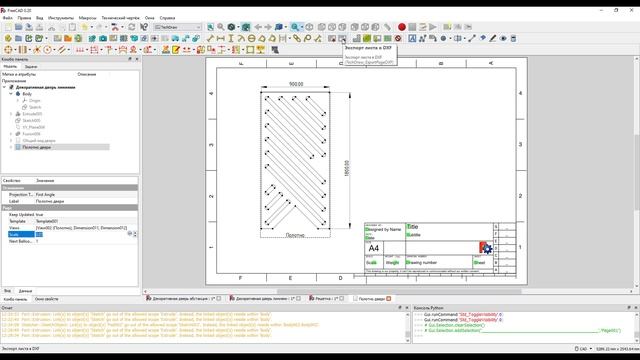
Task: Click the Keep Updated property value
Action: [x=86, y=214]
